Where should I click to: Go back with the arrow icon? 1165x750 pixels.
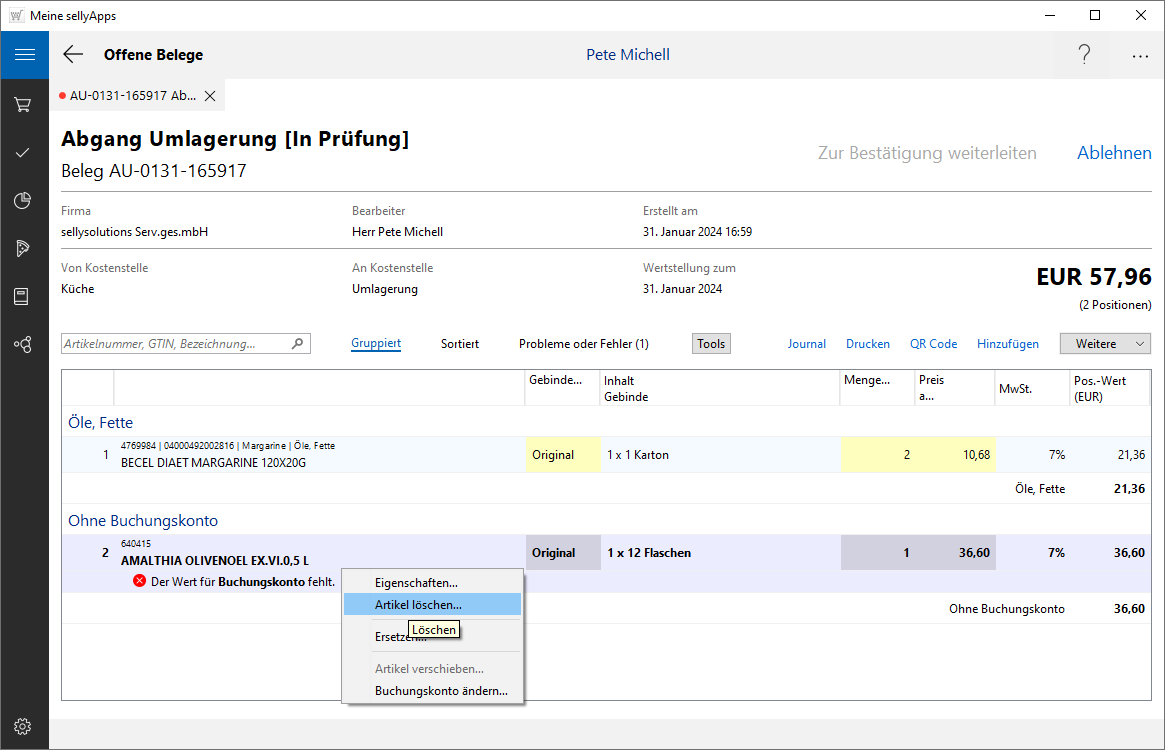click(73, 55)
